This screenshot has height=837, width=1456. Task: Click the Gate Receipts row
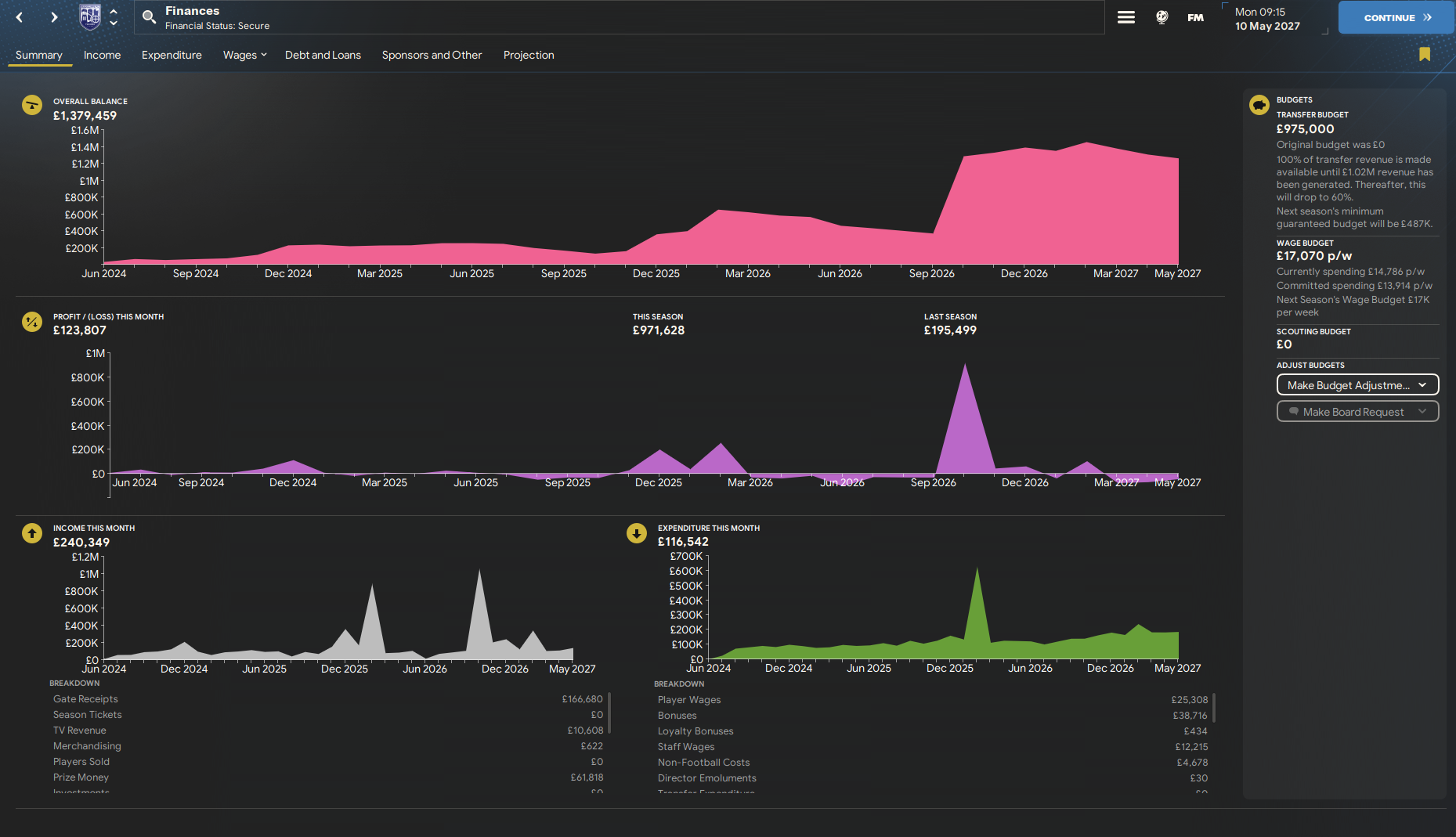pyautogui.click(x=328, y=699)
